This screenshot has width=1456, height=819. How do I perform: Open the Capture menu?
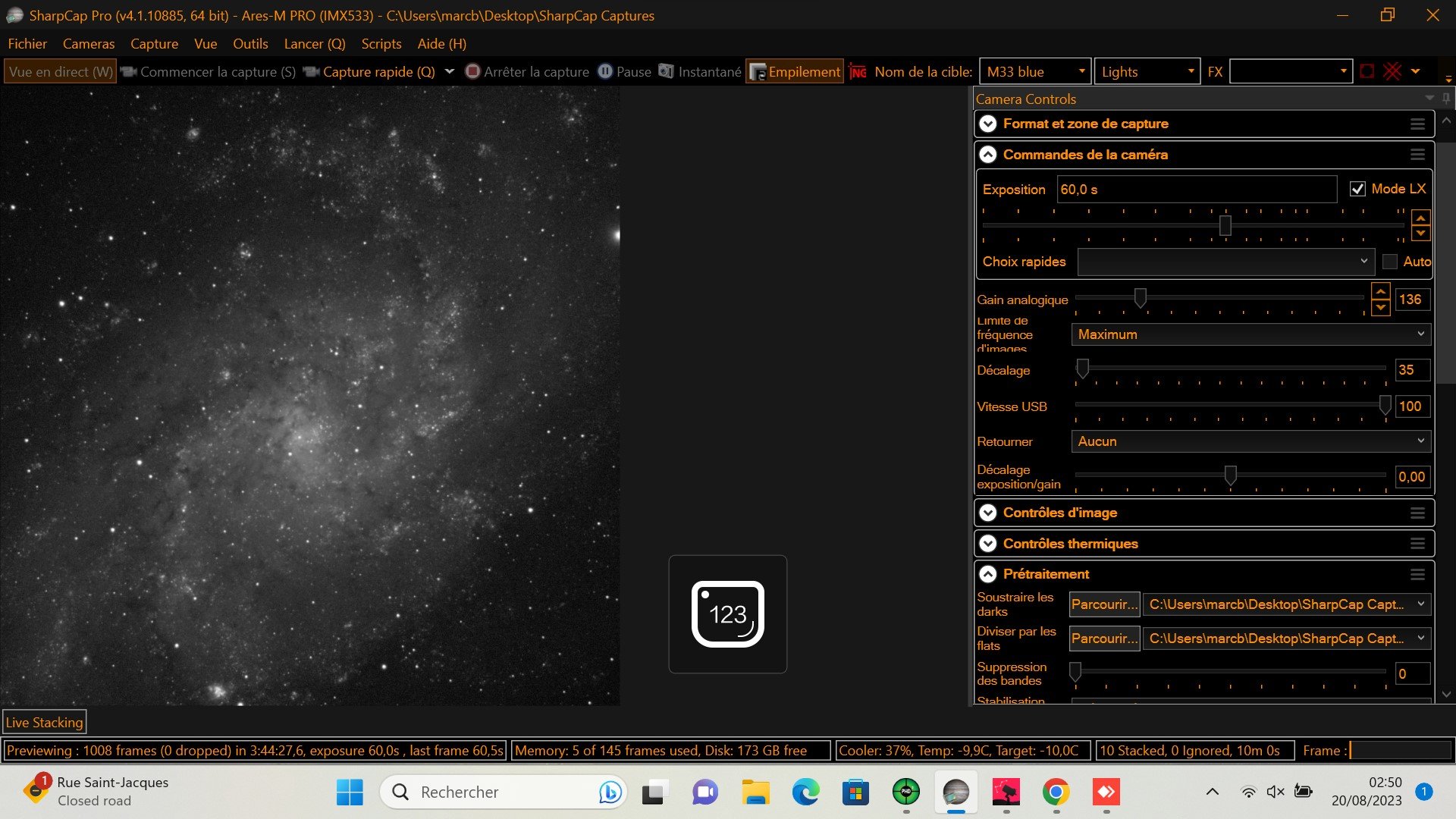[154, 44]
